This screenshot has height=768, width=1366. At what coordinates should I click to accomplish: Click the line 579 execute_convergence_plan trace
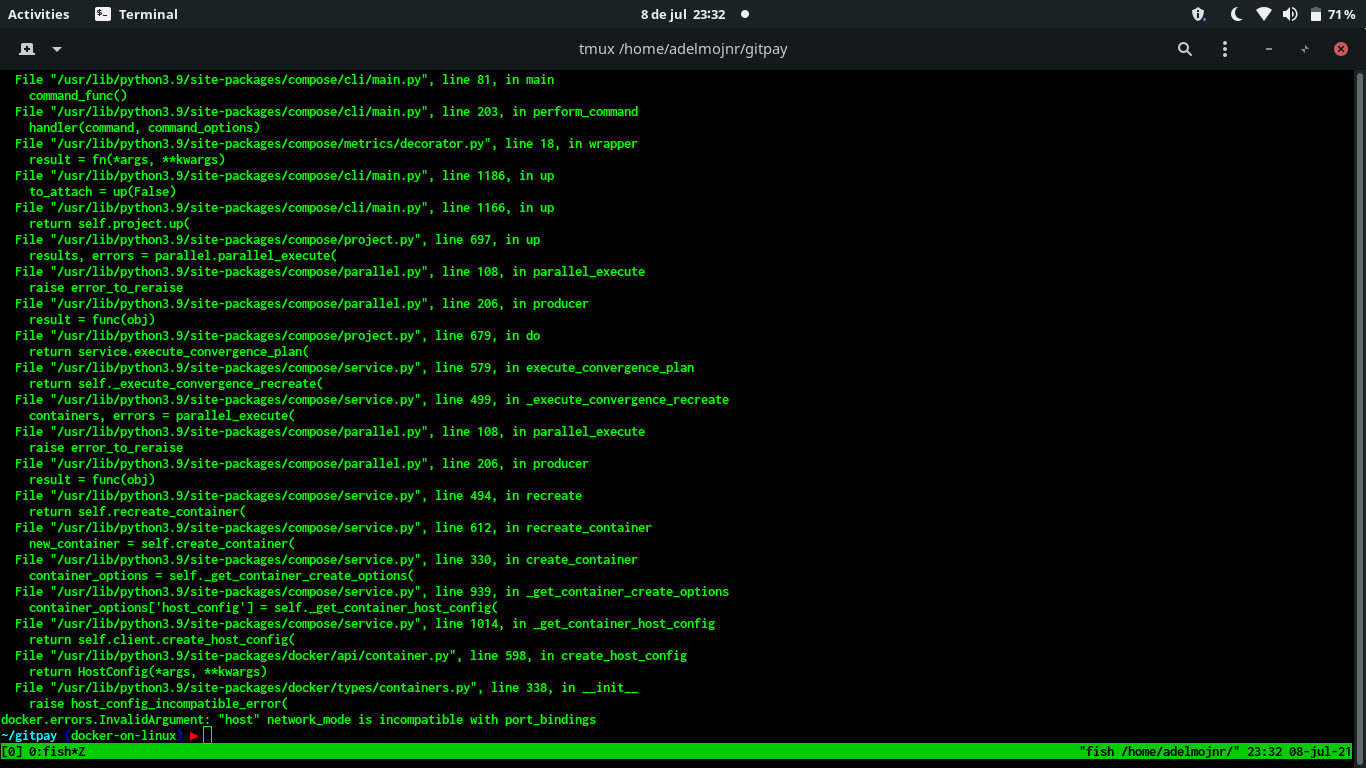354,367
